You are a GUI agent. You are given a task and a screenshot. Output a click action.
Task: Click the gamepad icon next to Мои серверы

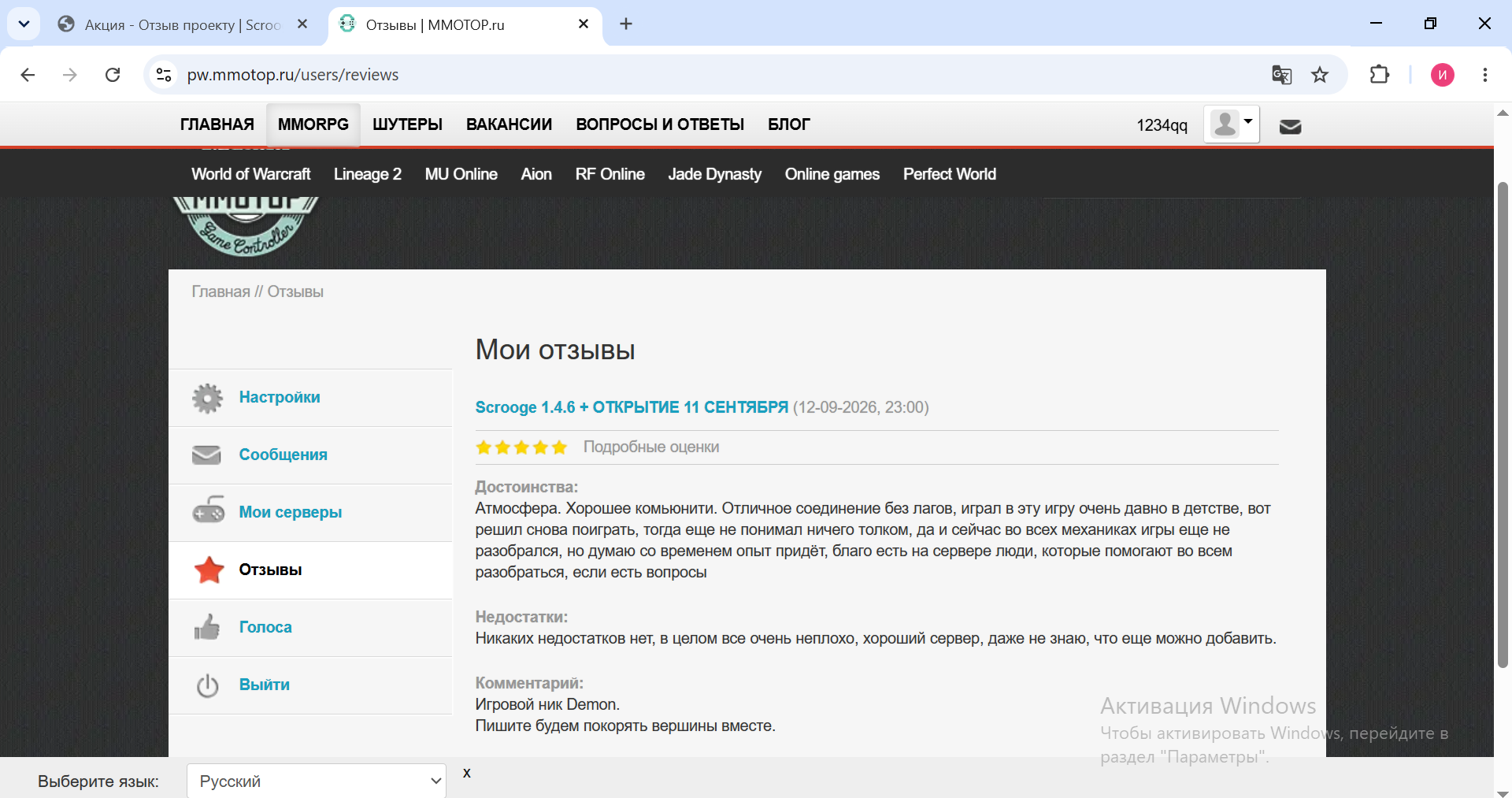pos(209,510)
